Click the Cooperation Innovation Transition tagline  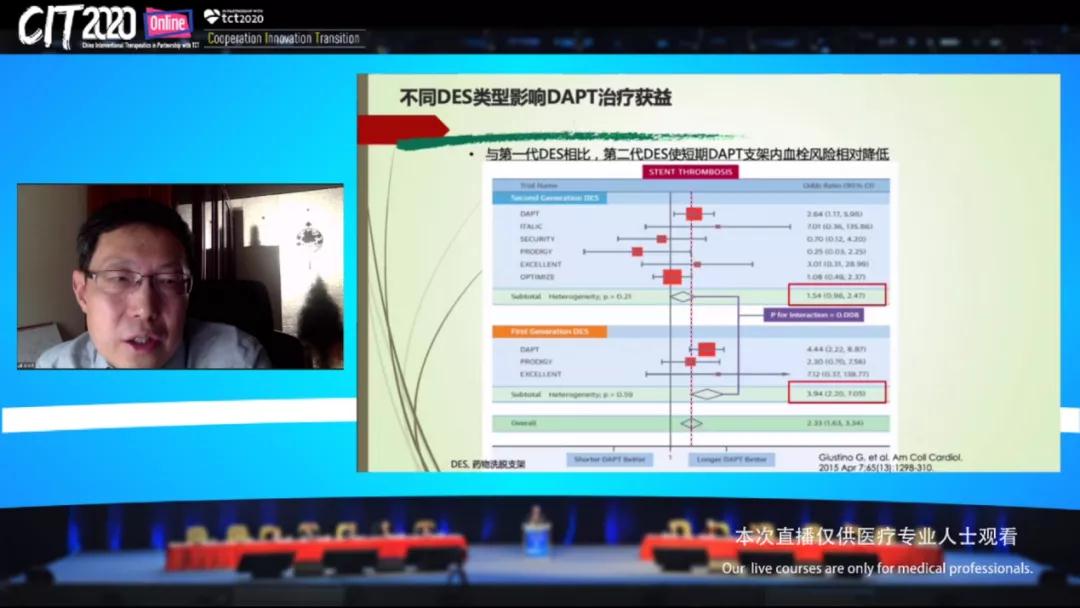point(283,39)
